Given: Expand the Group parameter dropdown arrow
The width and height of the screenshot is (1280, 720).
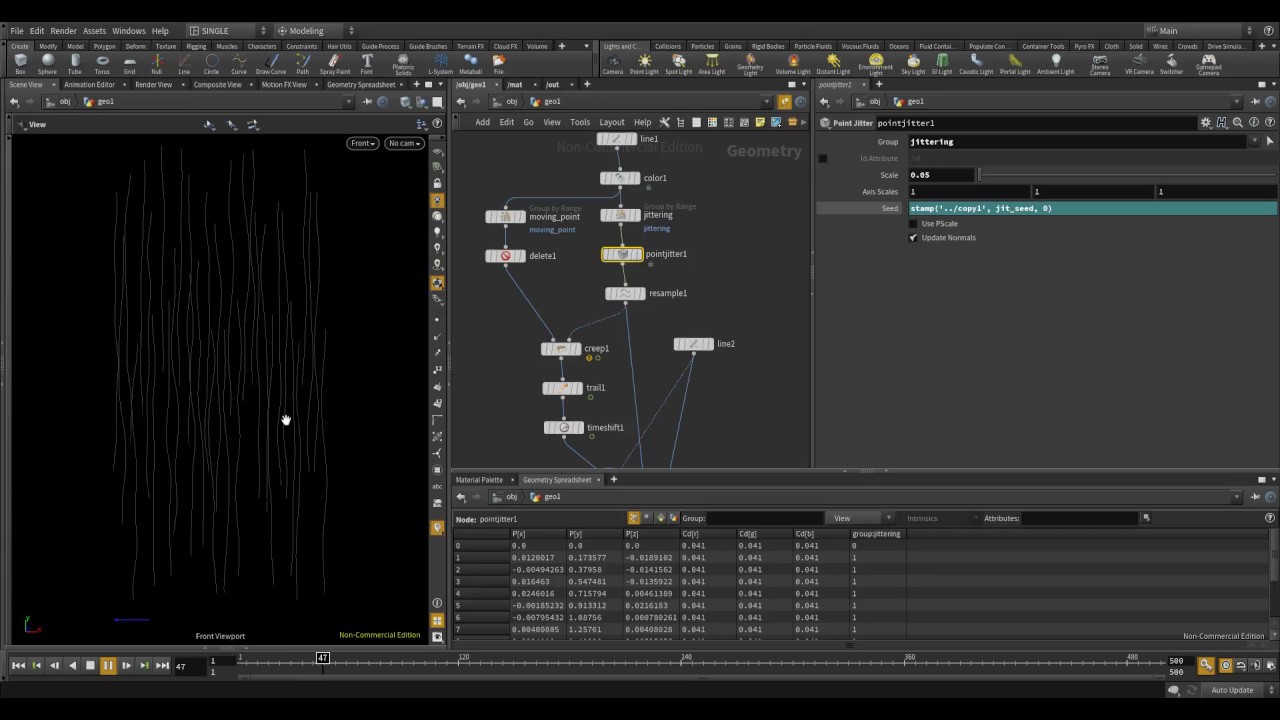Looking at the screenshot, I should coord(1254,142).
